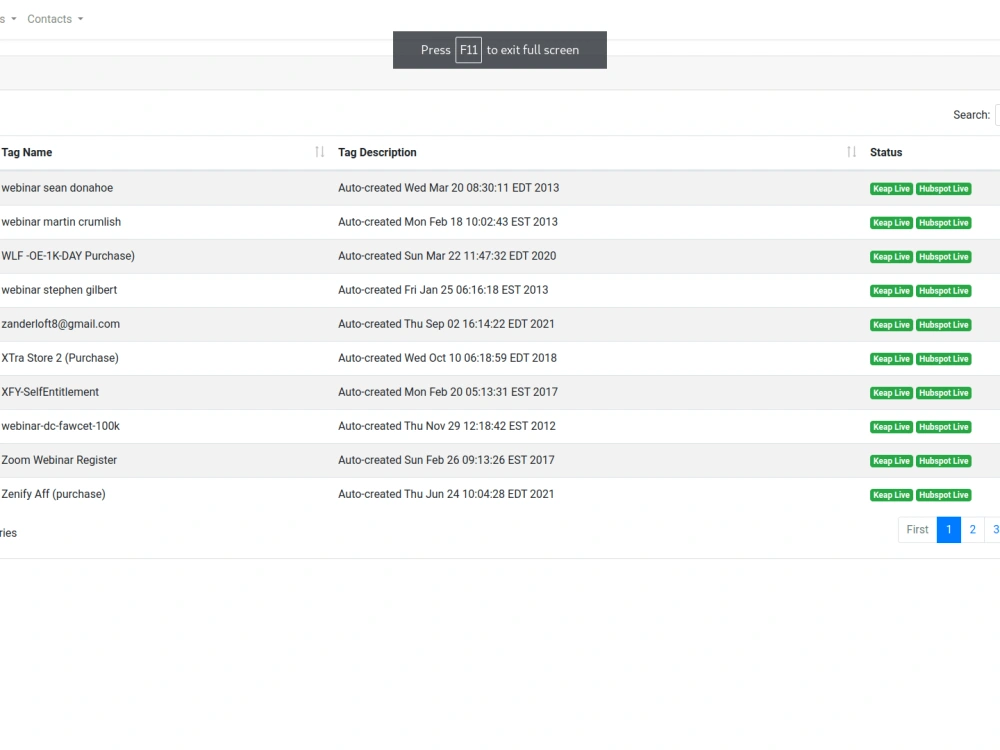Click Hubspot Live badge for webinar stephen gilbert

click(943, 291)
